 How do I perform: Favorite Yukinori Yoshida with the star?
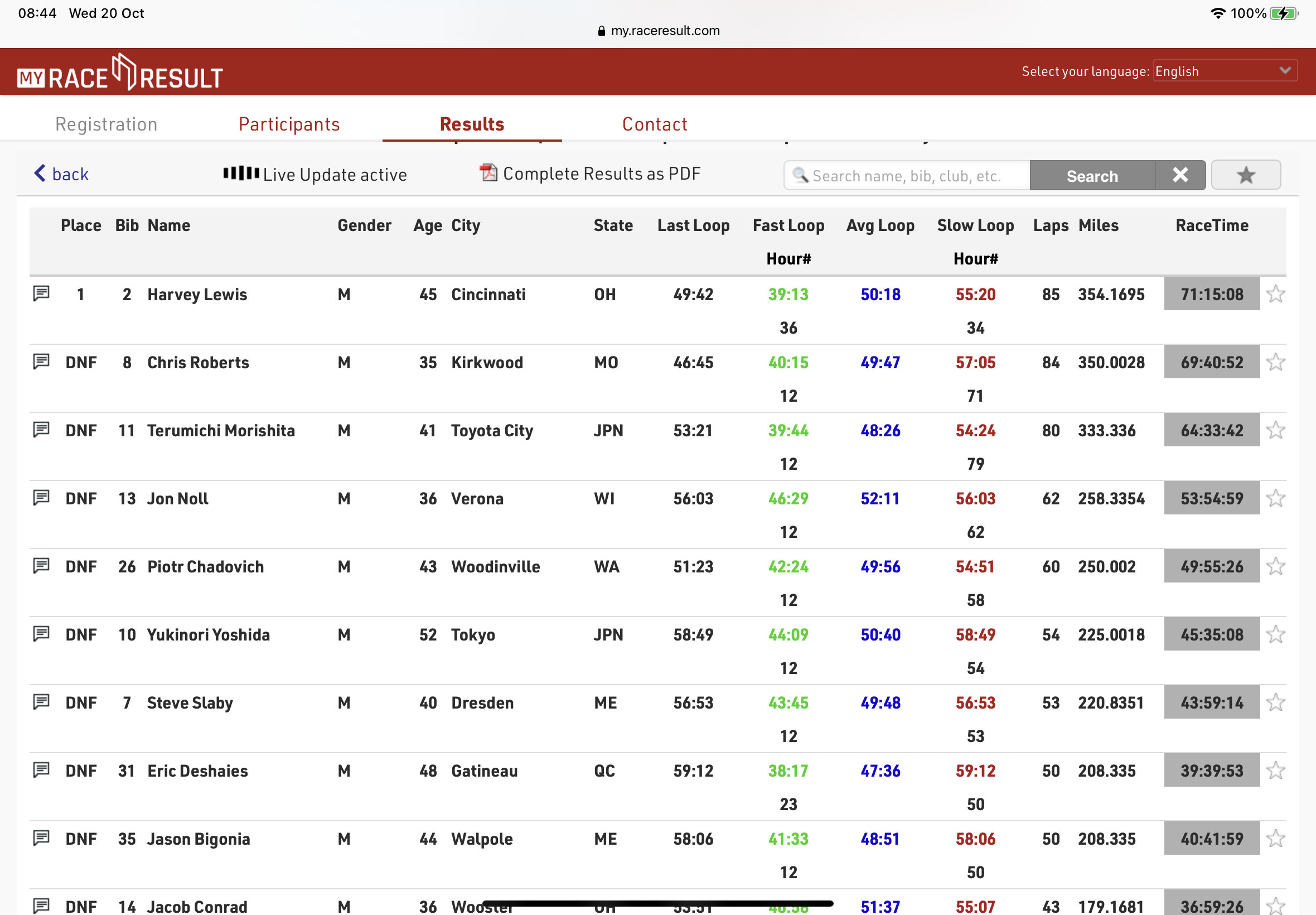point(1275,634)
